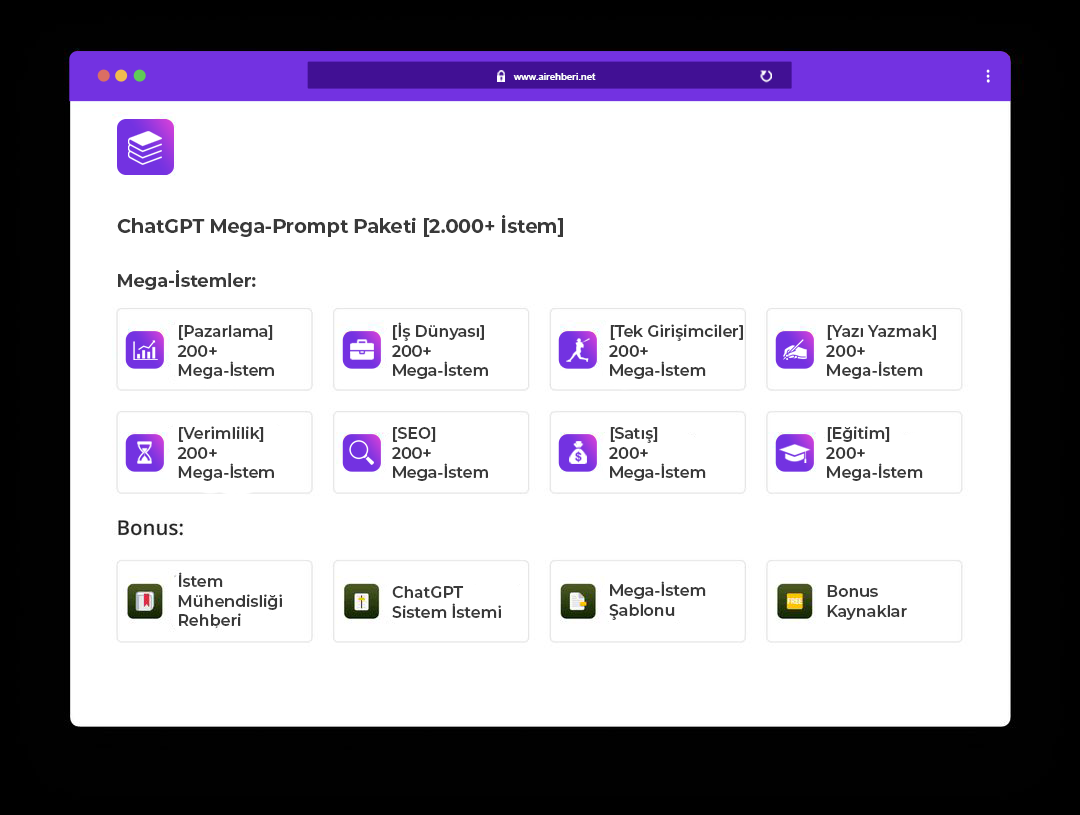Image resolution: width=1080 pixels, height=815 pixels.
Task: Open the ChatGPT Sistem İstemi bonus card
Action: 431,601
